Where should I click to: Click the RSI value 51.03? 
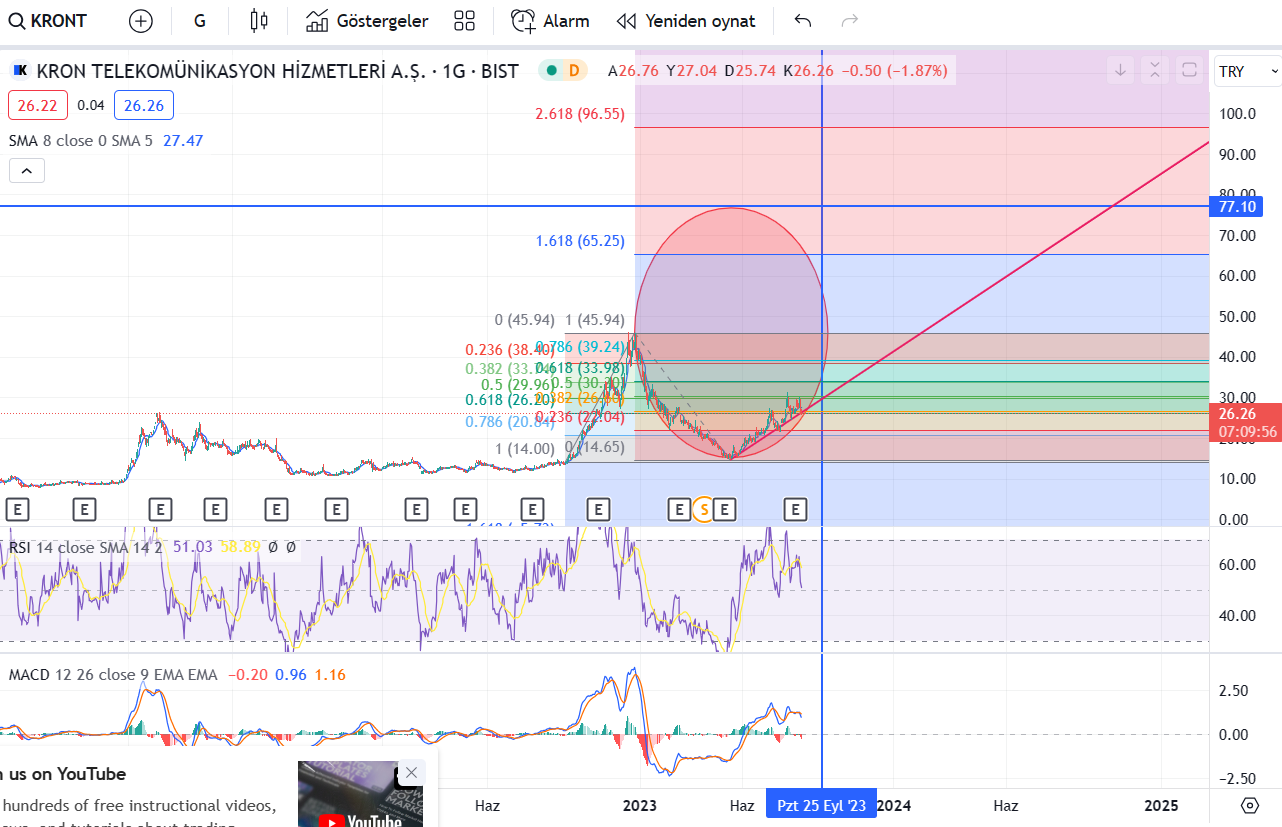[x=193, y=547]
